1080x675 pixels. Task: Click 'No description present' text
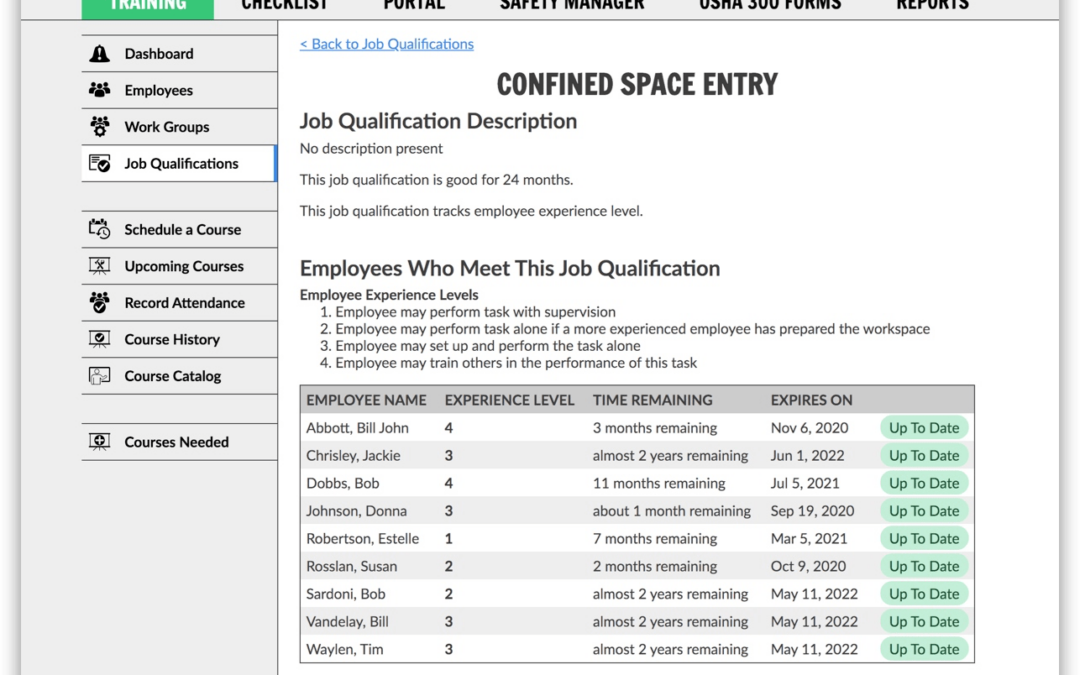pos(371,149)
